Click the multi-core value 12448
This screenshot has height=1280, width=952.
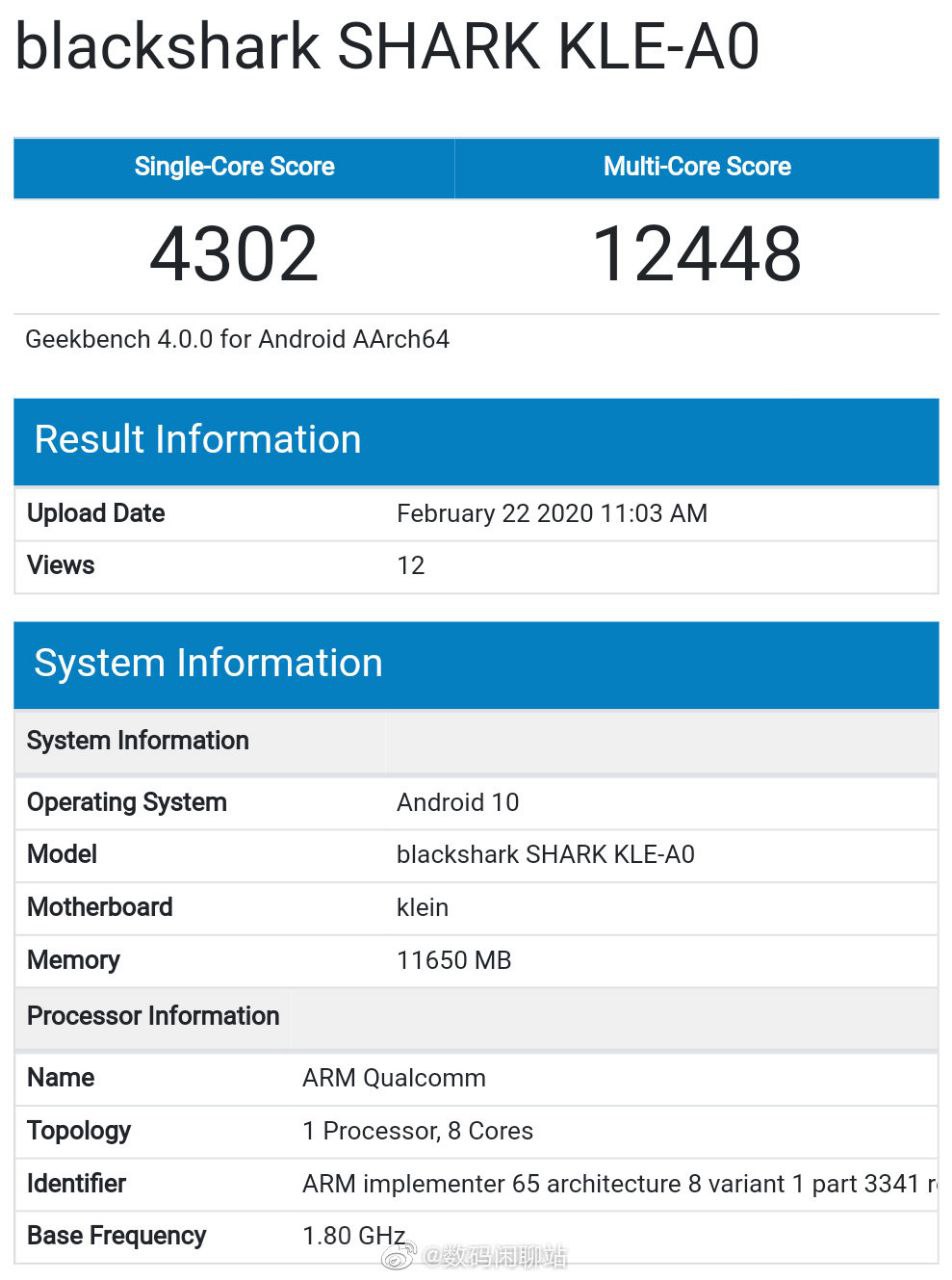697,254
